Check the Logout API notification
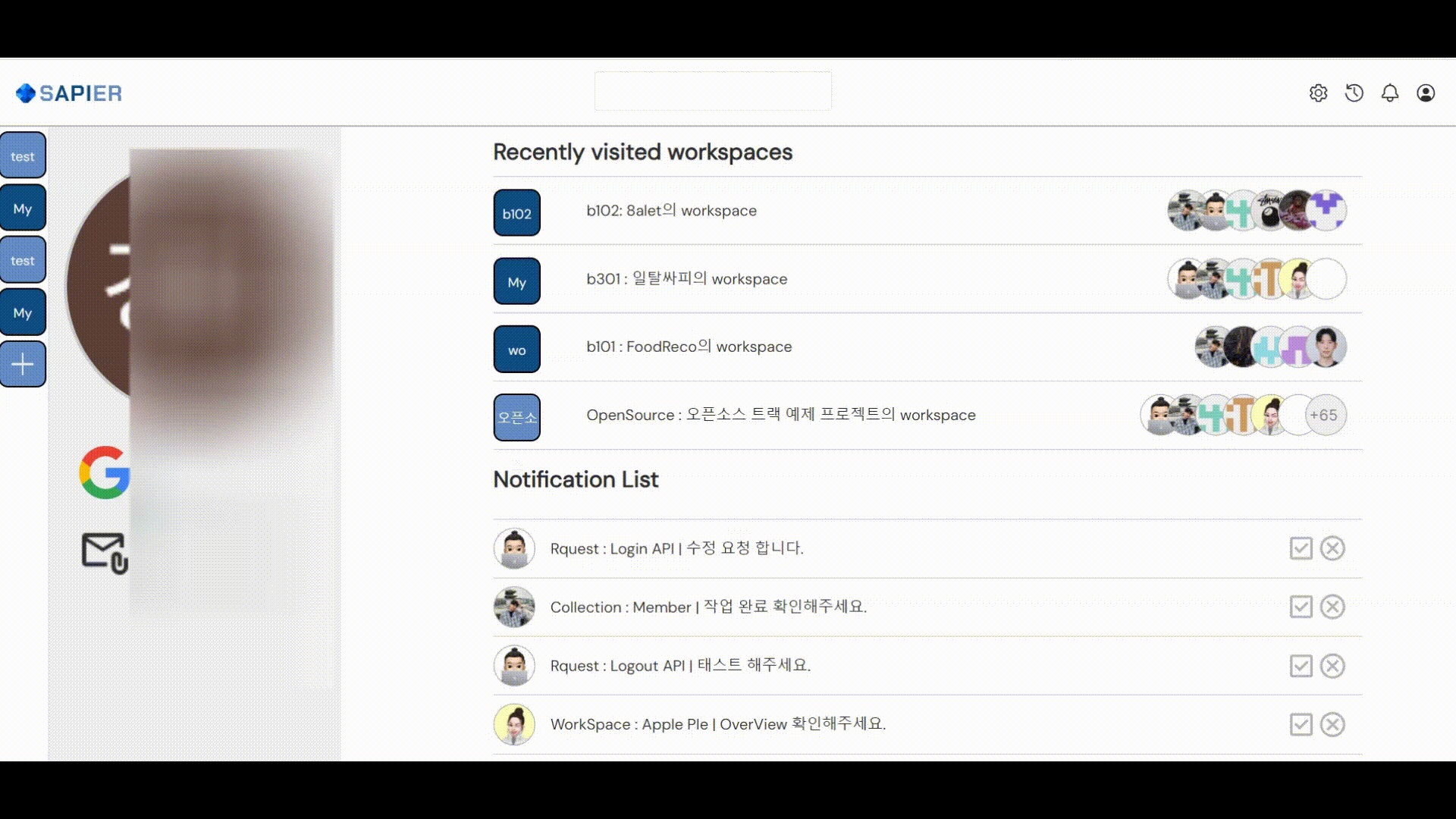 [1301, 666]
